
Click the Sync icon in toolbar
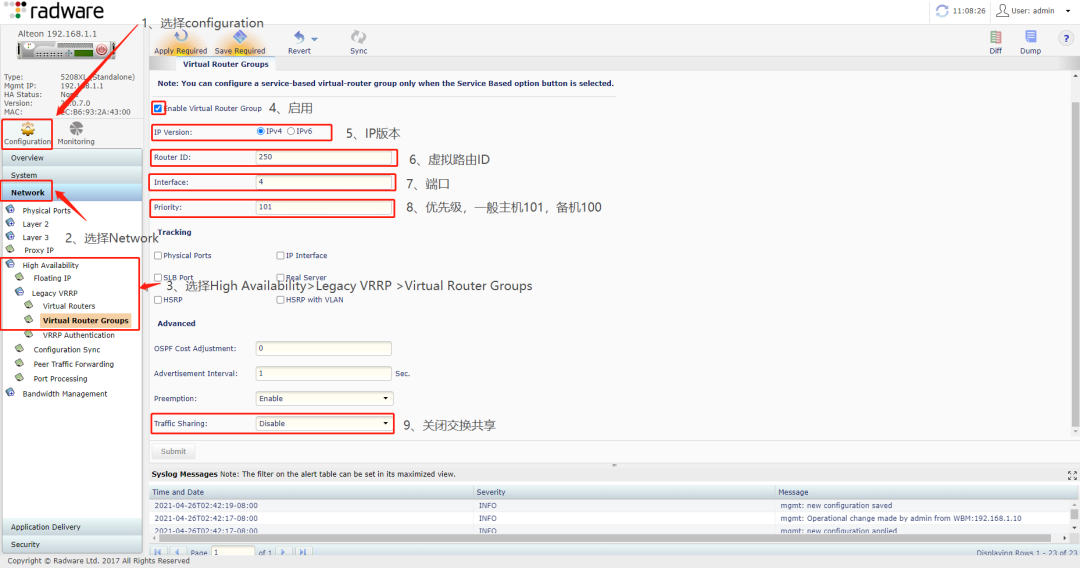click(358, 37)
